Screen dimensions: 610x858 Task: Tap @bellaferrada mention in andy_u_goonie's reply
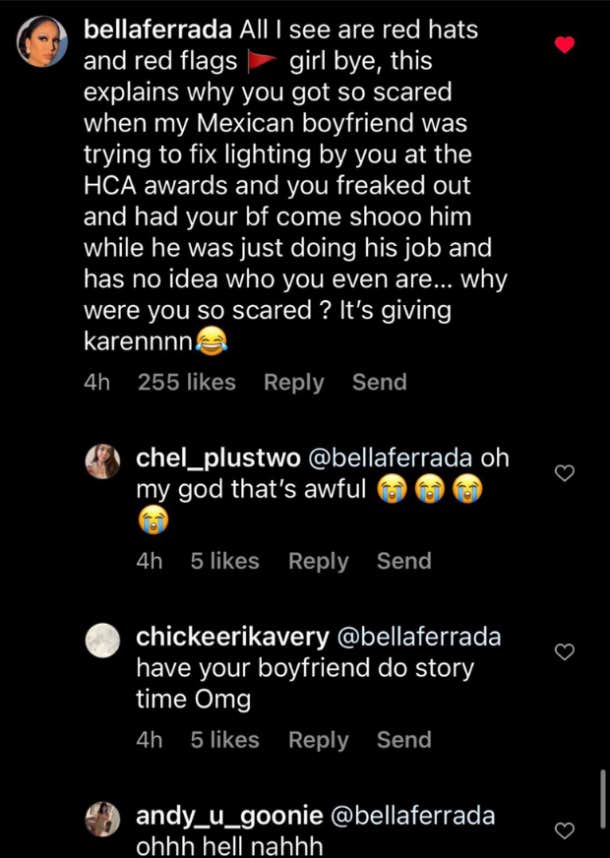412,816
